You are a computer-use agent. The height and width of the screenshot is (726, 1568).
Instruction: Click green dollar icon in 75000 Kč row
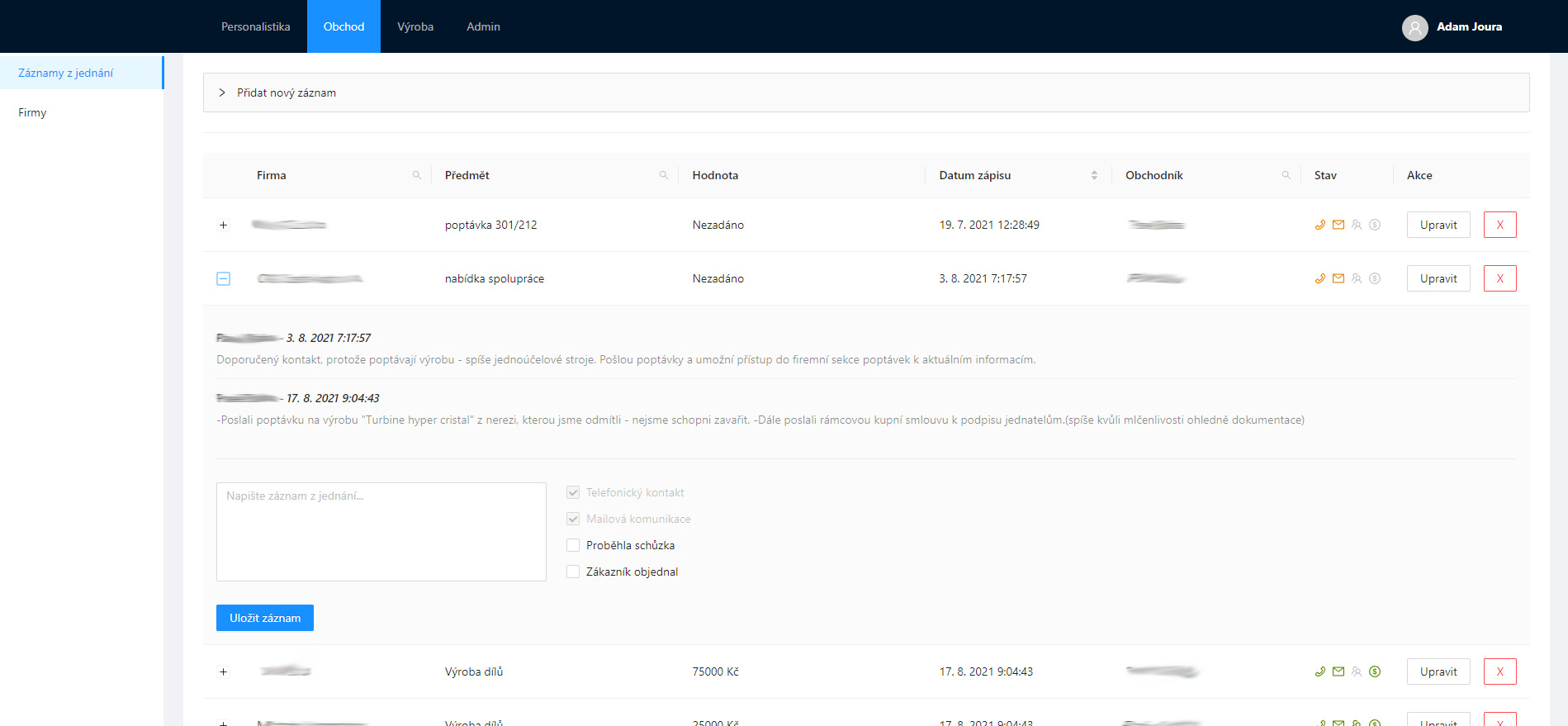pos(1375,671)
